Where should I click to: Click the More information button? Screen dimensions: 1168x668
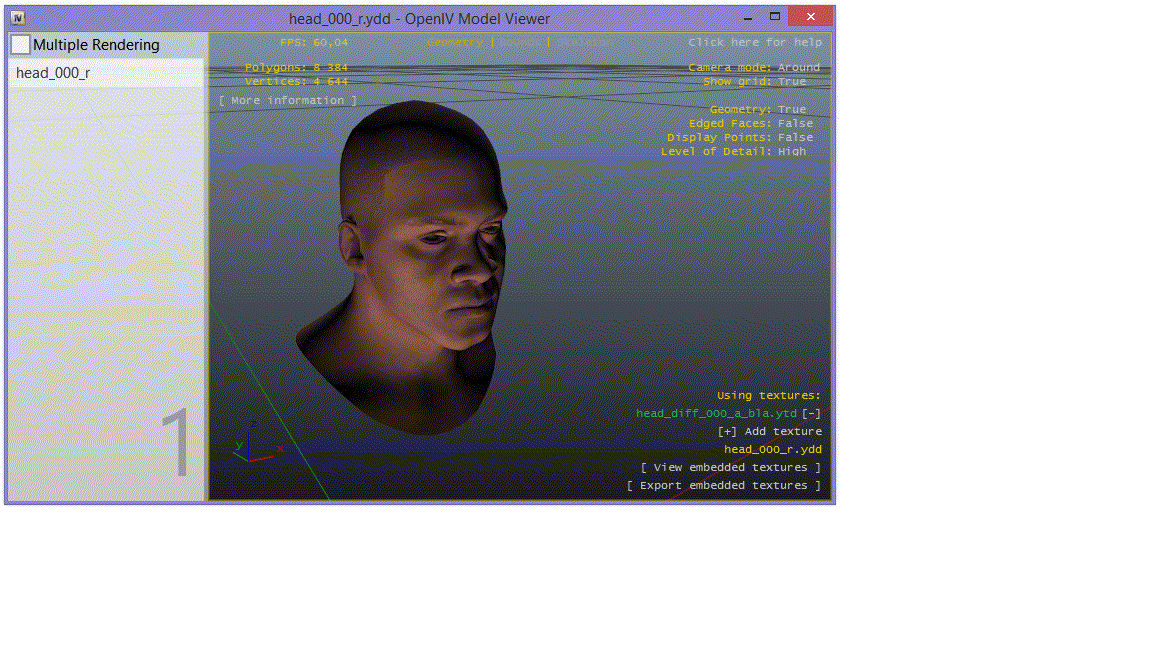(x=288, y=101)
